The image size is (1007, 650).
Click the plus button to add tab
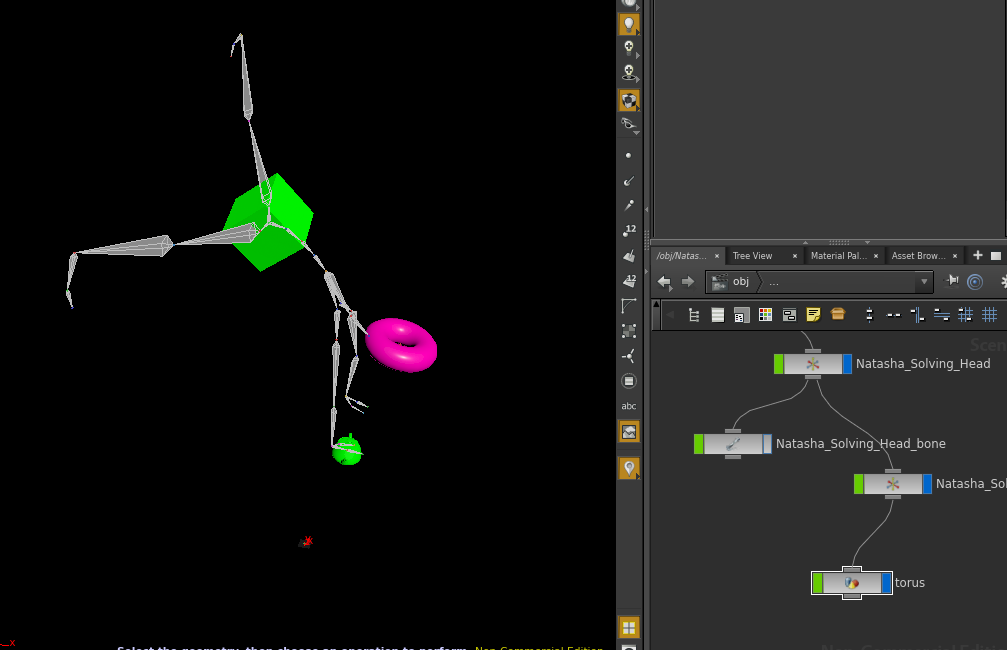click(978, 256)
